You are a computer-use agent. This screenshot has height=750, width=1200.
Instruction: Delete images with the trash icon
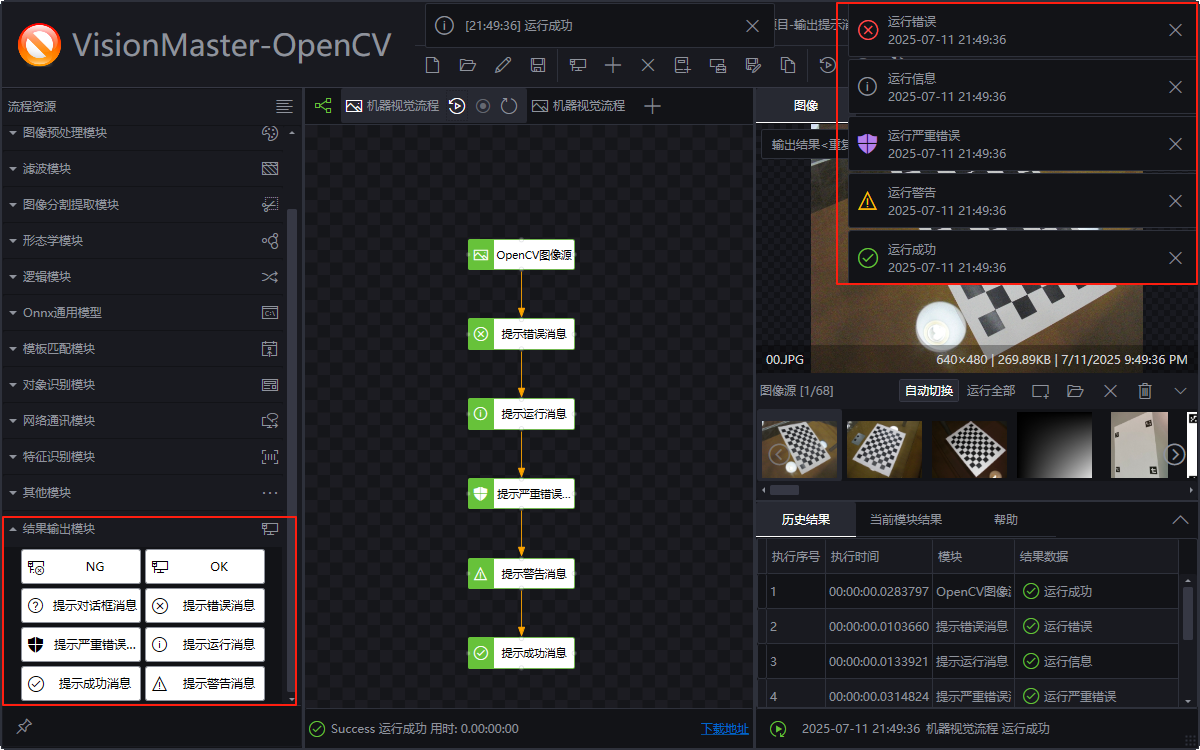point(1144,391)
